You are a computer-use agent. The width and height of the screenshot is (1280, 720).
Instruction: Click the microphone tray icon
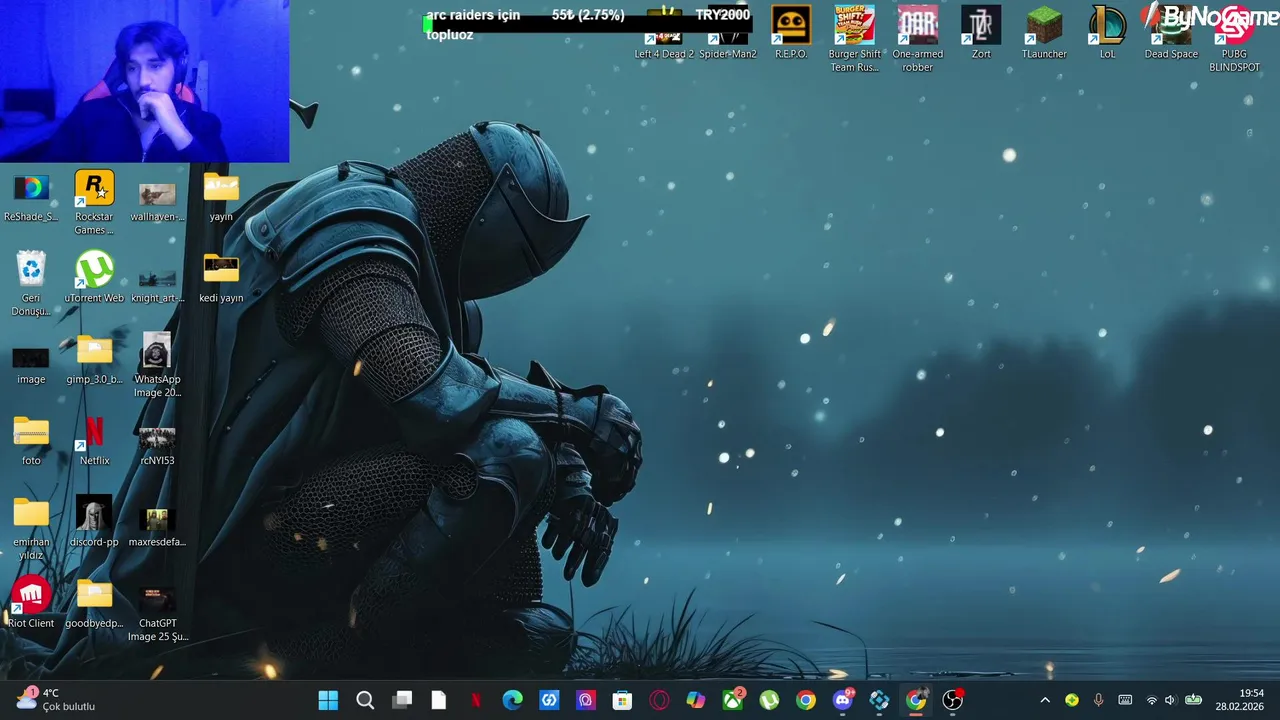(x=1098, y=700)
